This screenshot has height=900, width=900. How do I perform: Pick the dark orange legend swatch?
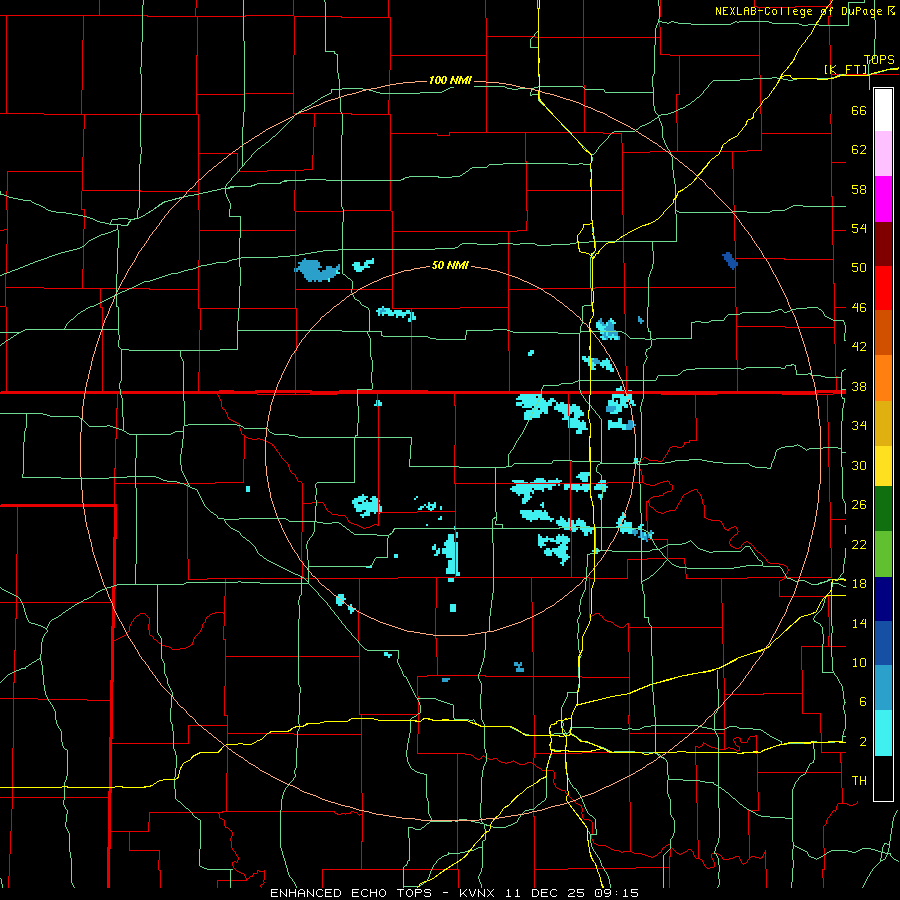pyautogui.click(x=883, y=332)
